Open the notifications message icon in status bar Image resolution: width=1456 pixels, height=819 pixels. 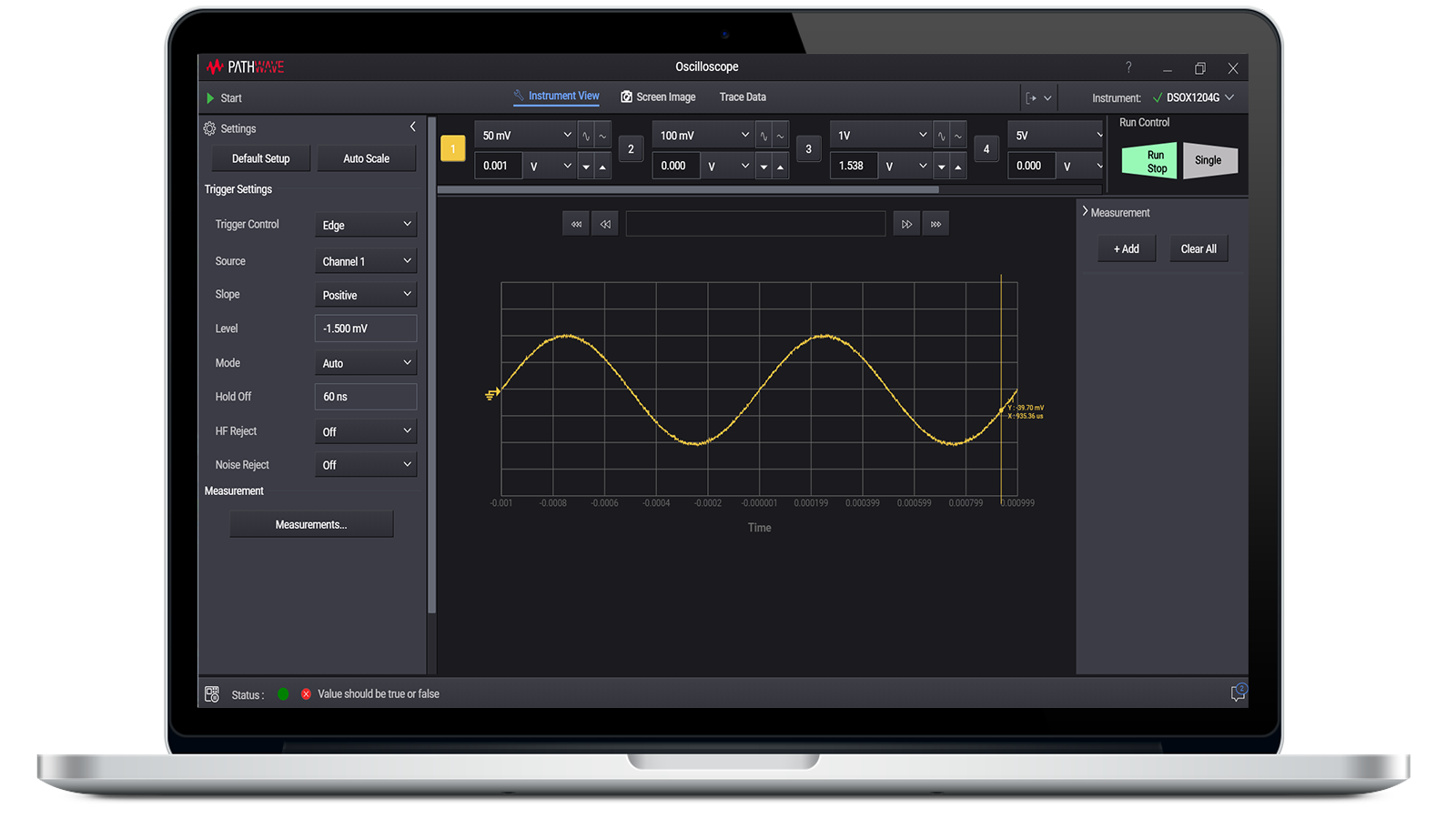(x=1238, y=693)
